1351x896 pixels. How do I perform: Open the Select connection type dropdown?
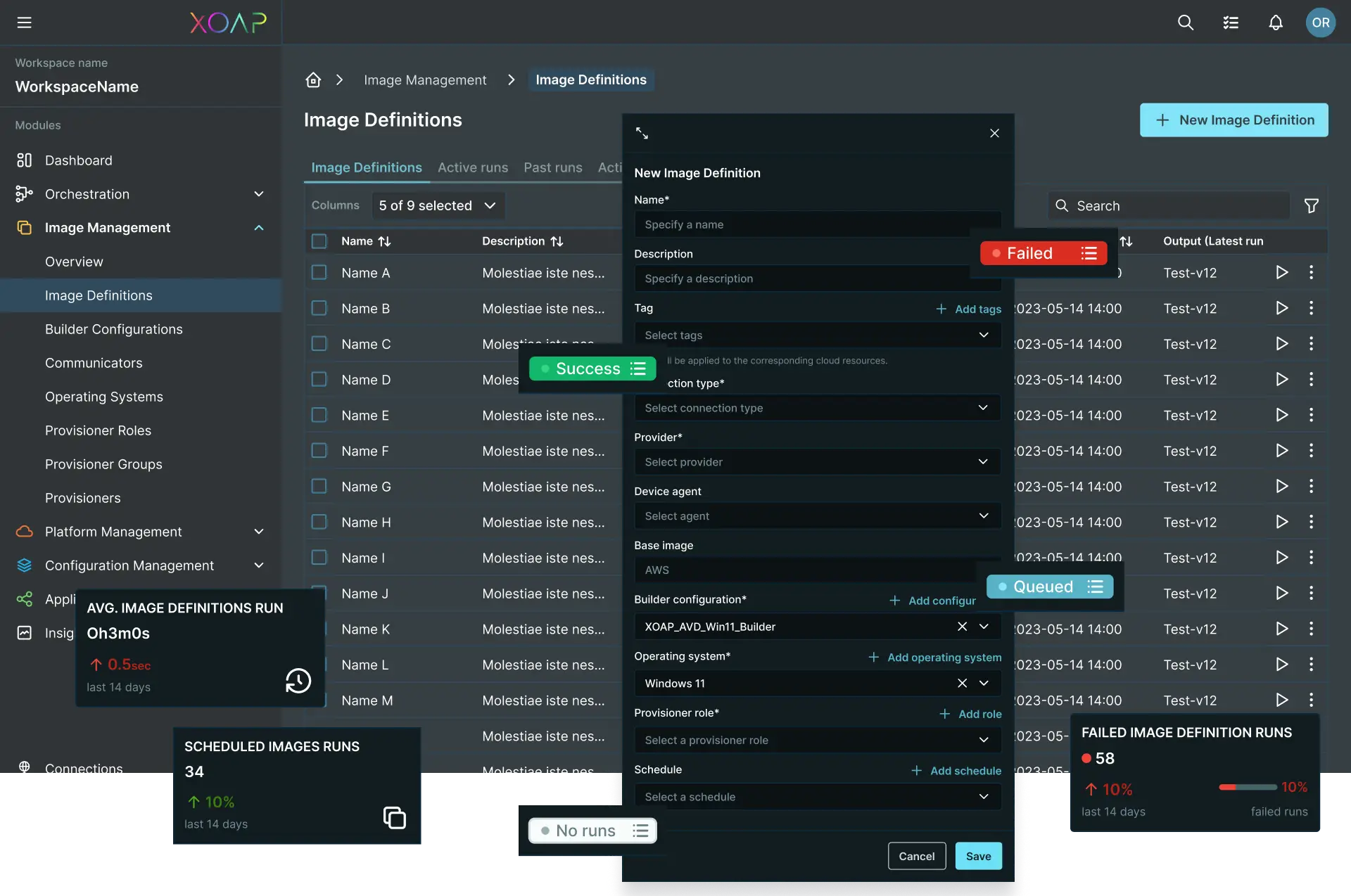(818, 408)
